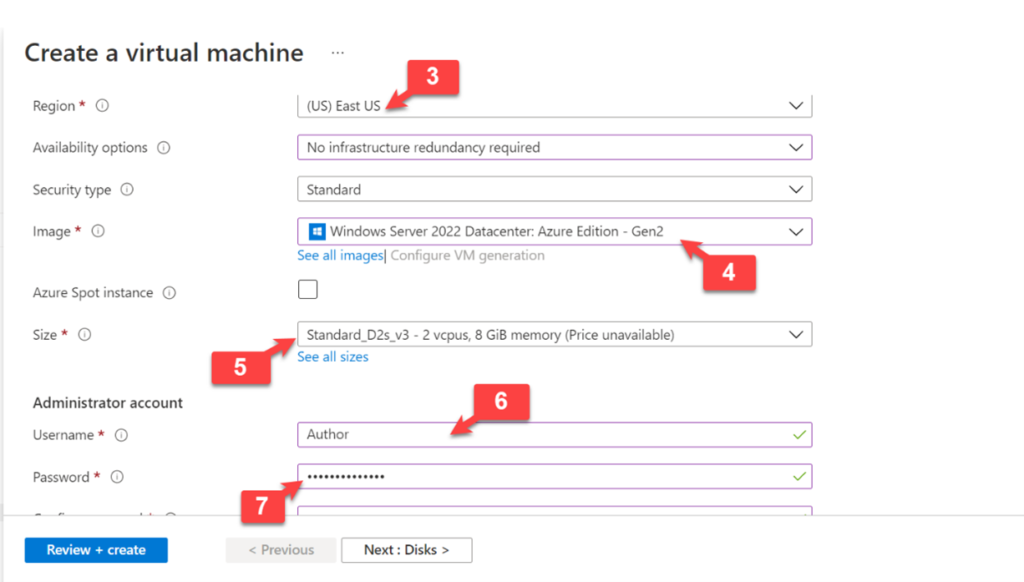
Task: Go to Next: Disks
Action: click(x=406, y=550)
